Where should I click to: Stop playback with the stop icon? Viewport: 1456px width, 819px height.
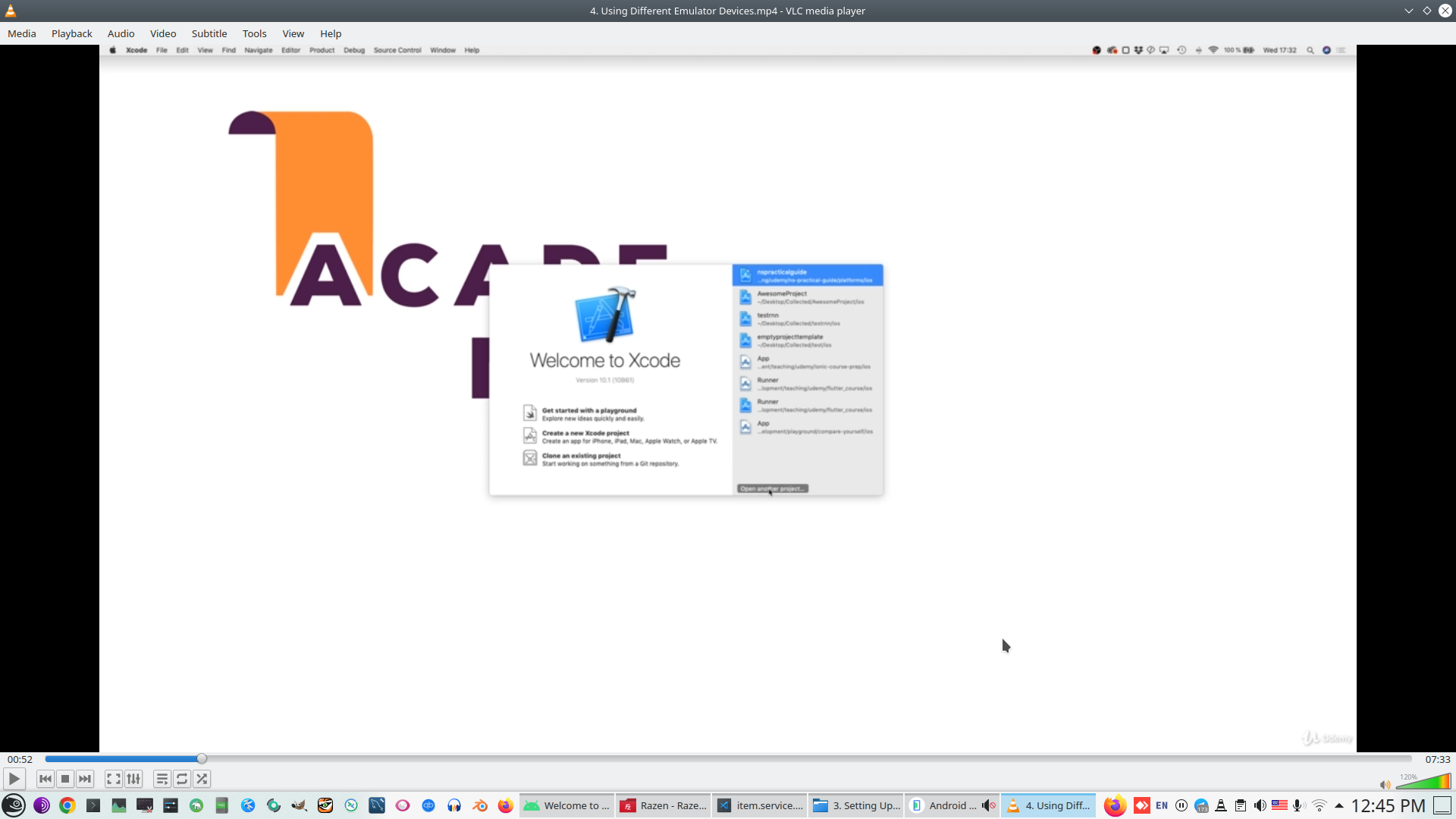(65, 779)
